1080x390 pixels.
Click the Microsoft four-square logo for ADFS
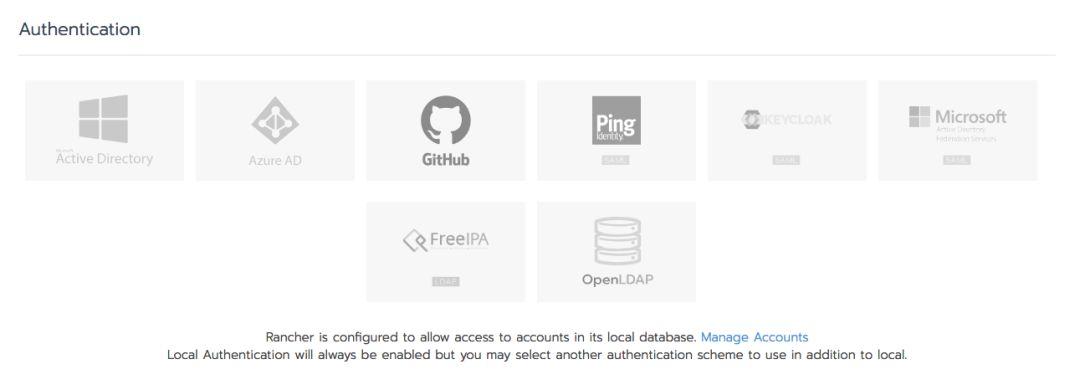919,116
